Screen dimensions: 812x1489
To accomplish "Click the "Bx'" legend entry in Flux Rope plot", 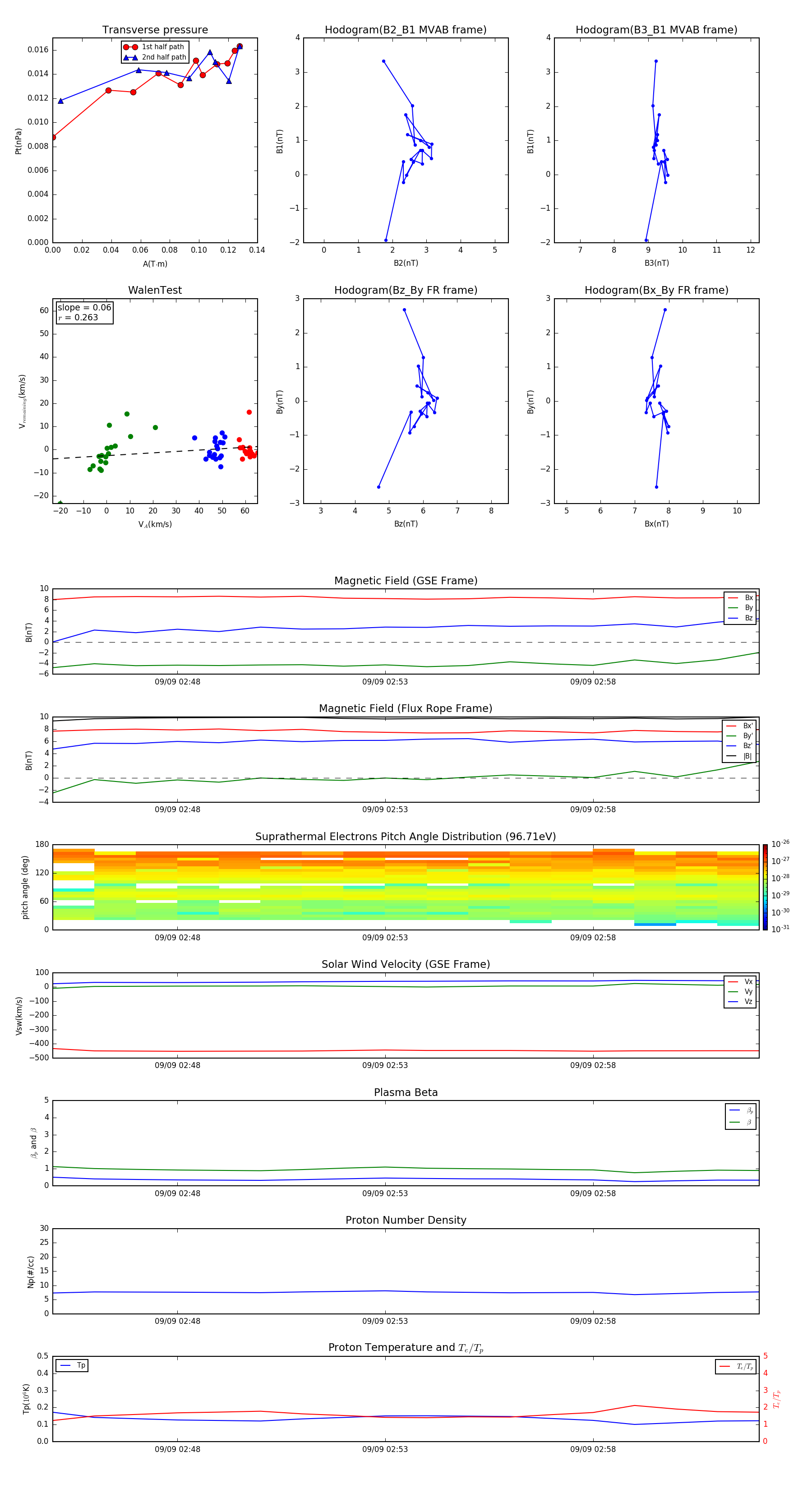I will 739,726.
